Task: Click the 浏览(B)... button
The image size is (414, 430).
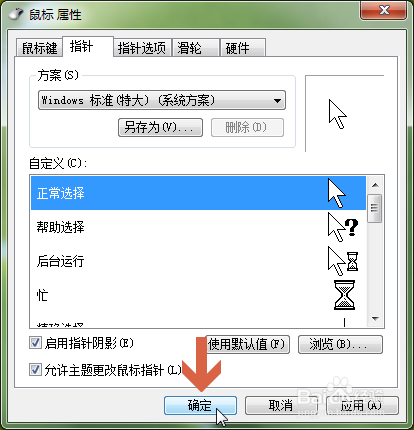Action: 340,344
